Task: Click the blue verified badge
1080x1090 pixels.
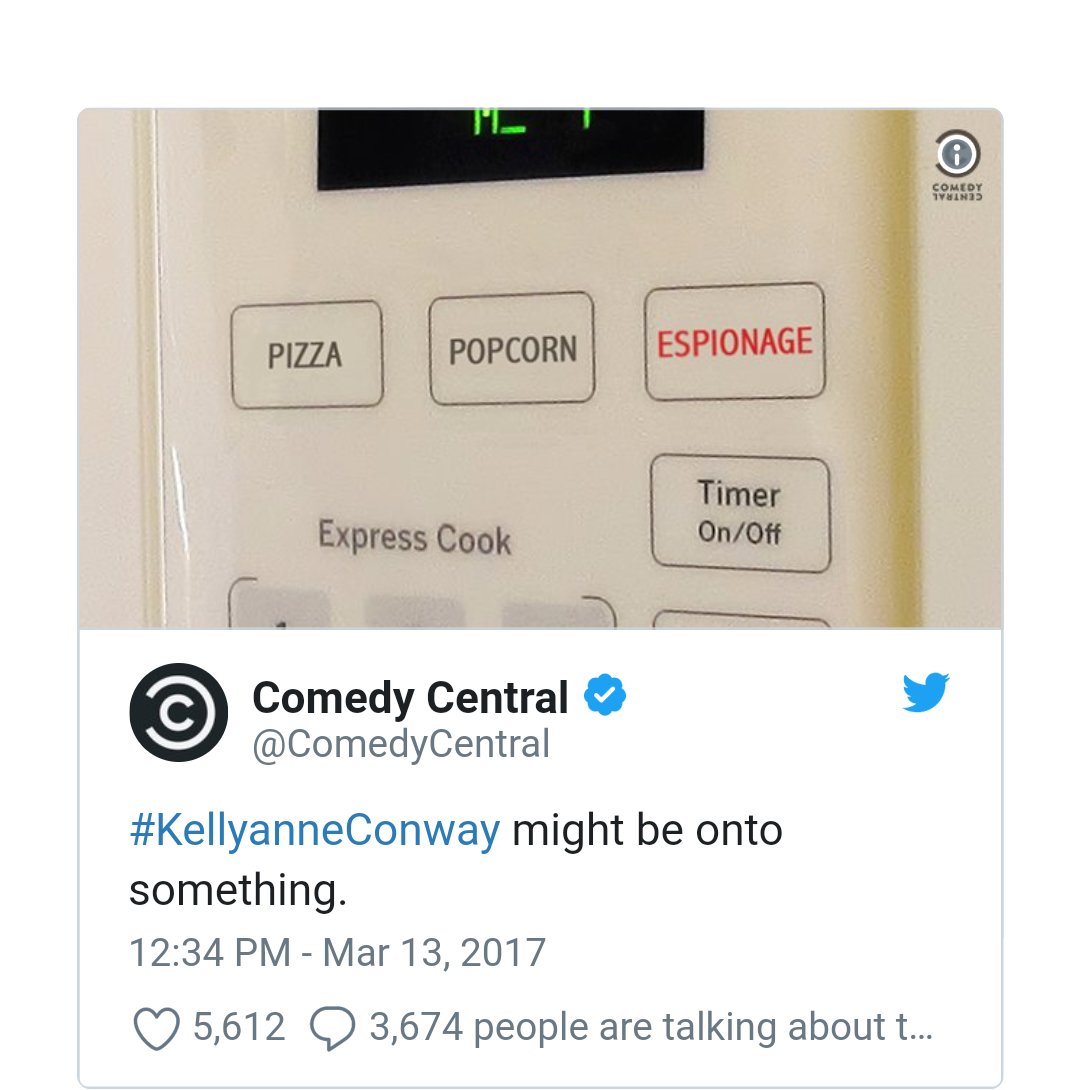Action: coord(605,695)
